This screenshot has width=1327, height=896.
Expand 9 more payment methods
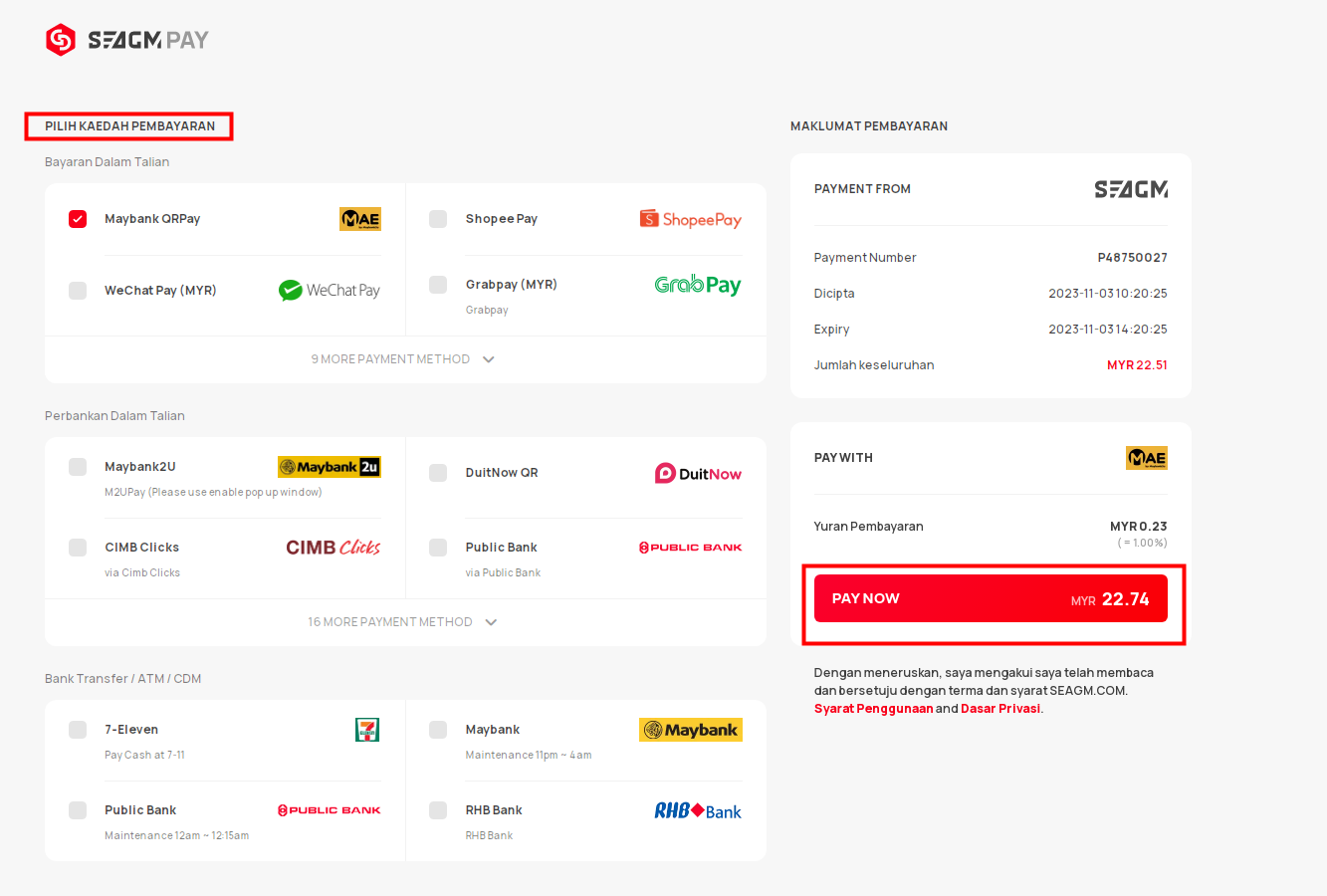403,359
